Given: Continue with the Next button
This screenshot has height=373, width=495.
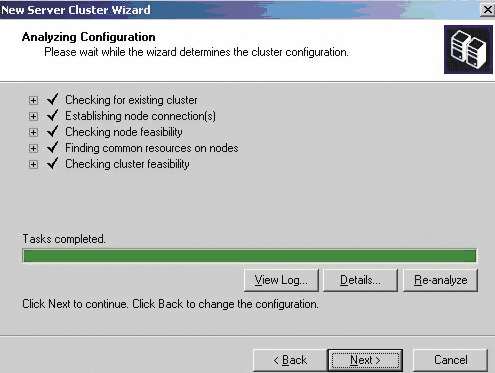Looking at the screenshot, I should click(x=365, y=360).
